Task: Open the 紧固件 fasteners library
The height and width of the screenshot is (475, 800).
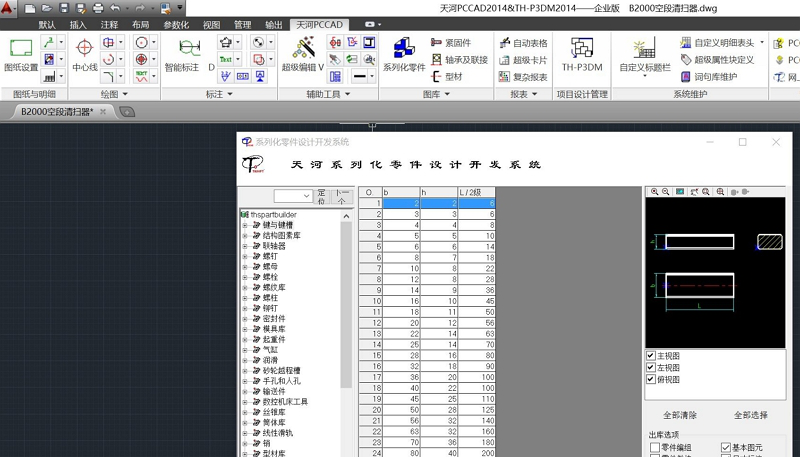Action: [x=451, y=43]
